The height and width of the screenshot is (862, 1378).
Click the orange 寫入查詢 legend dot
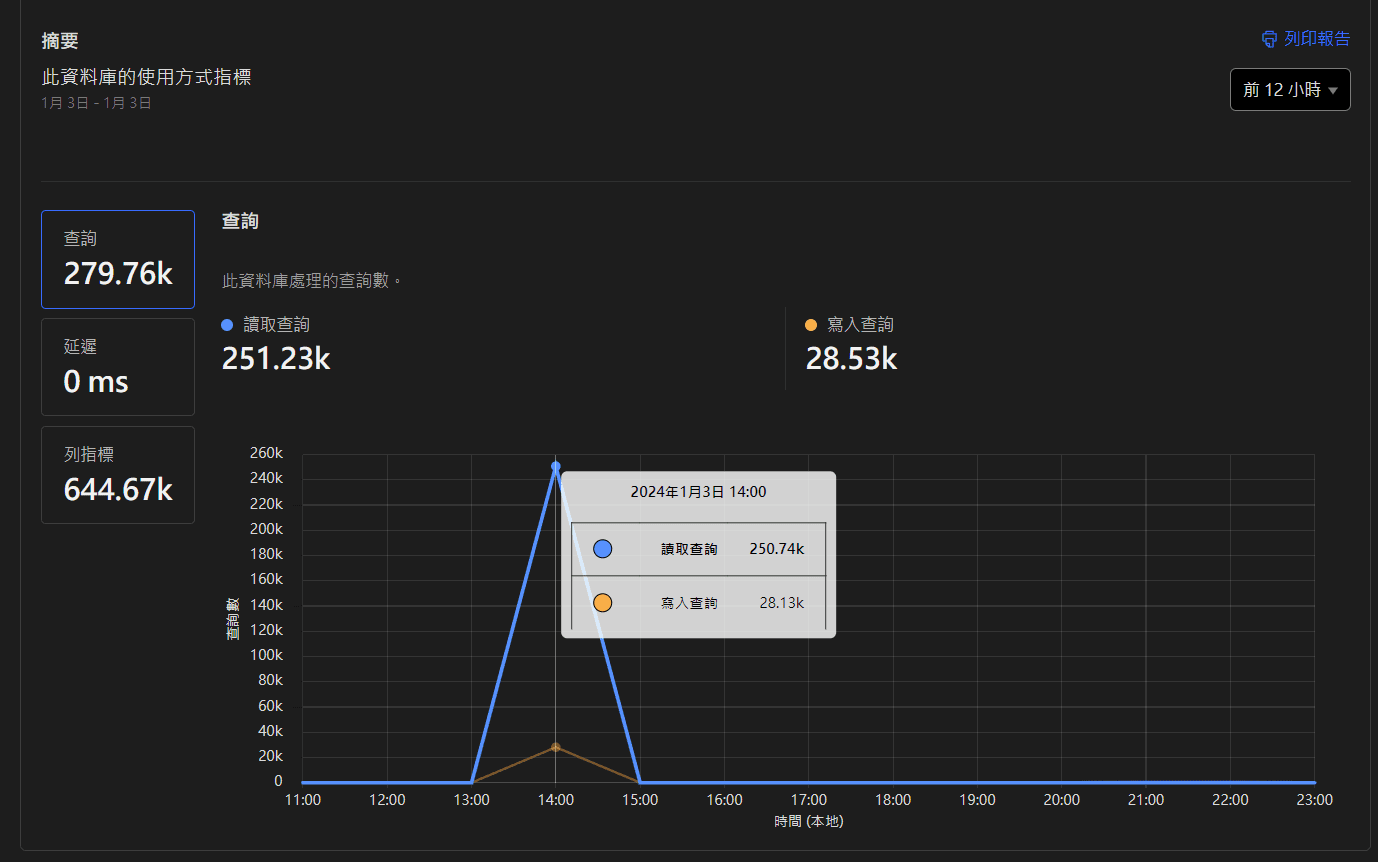coord(811,325)
